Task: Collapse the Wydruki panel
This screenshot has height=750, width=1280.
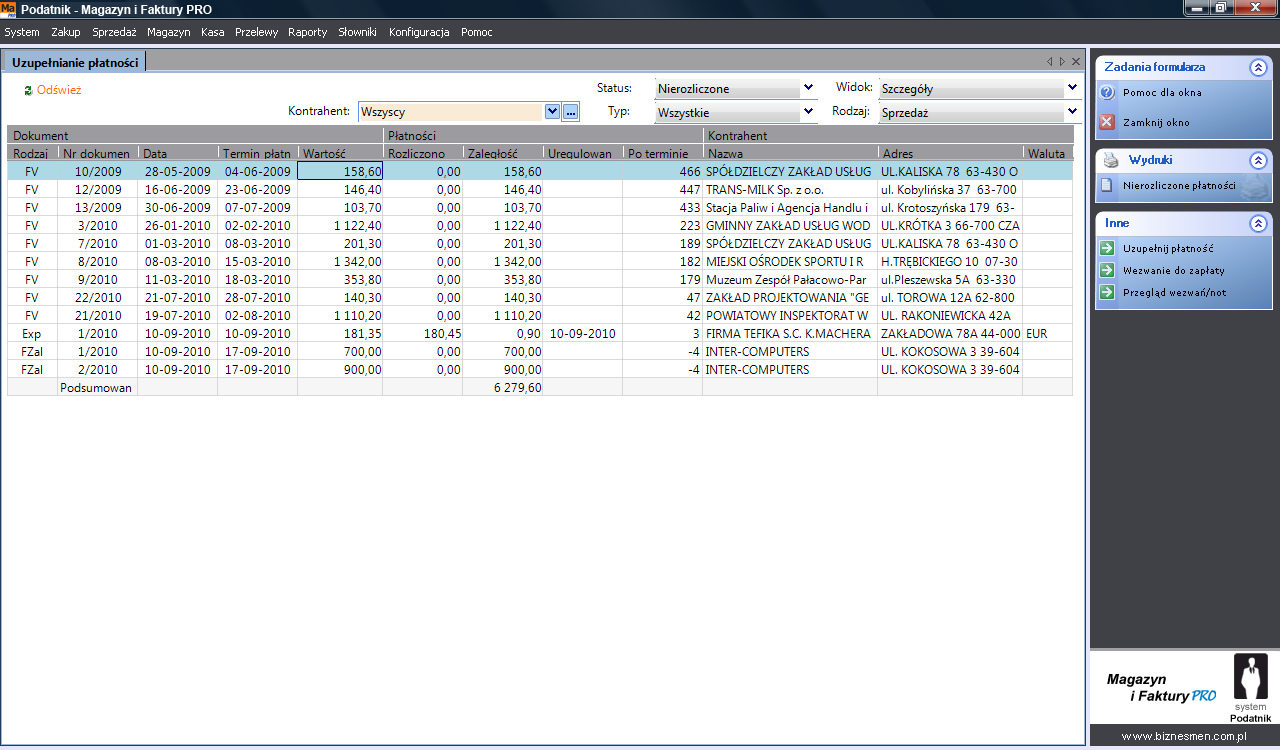Action: pos(1258,160)
